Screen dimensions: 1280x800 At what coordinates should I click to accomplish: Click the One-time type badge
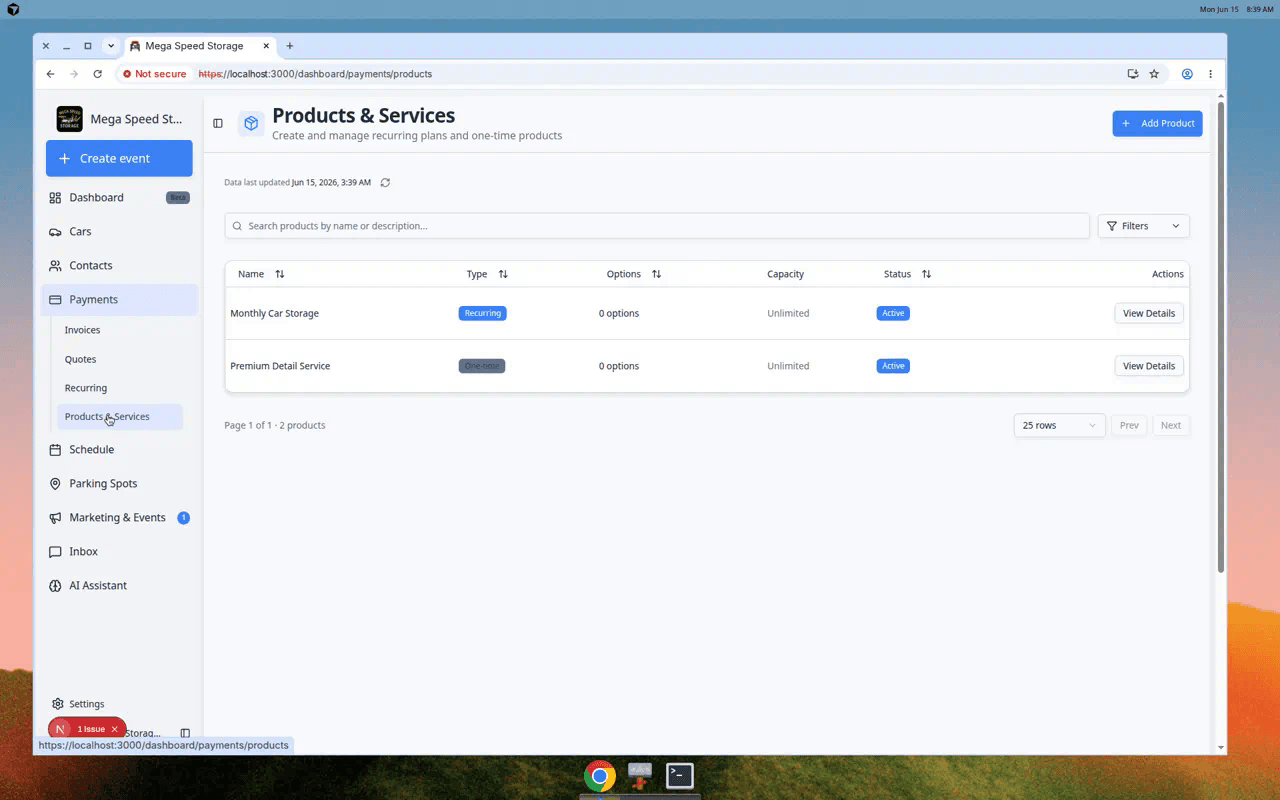pyautogui.click(x=482, y=366)
